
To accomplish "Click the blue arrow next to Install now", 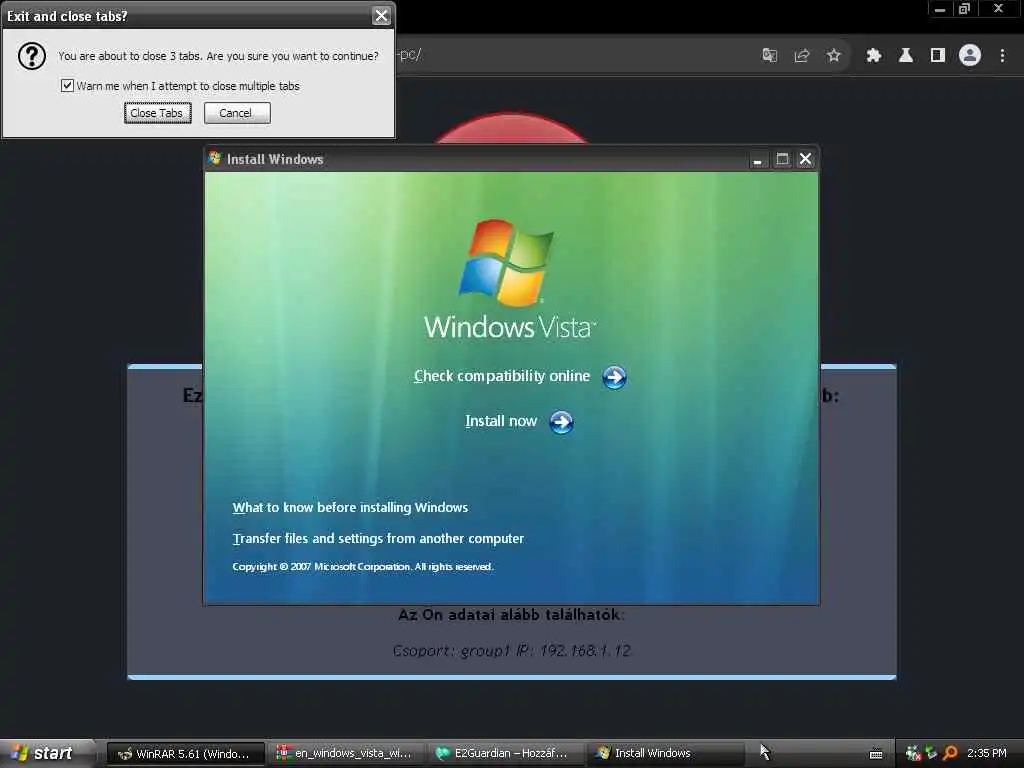I will point(561,423).
